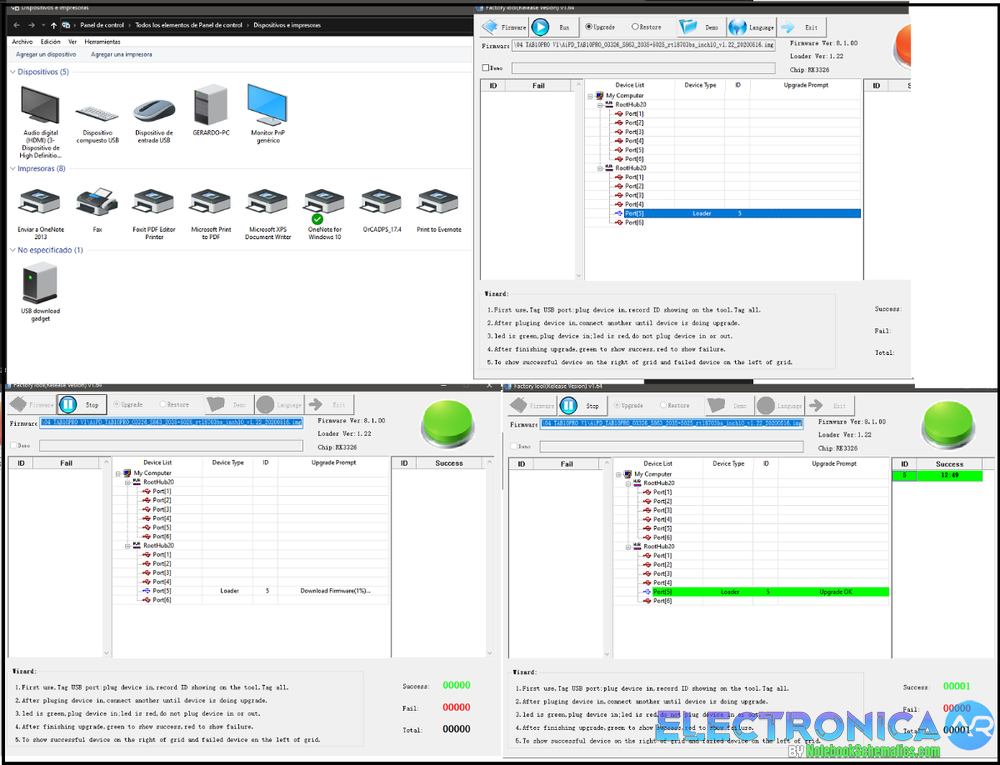Open the enabled Language globe button
The image size is (1000, 765).
tap(750, 28)
